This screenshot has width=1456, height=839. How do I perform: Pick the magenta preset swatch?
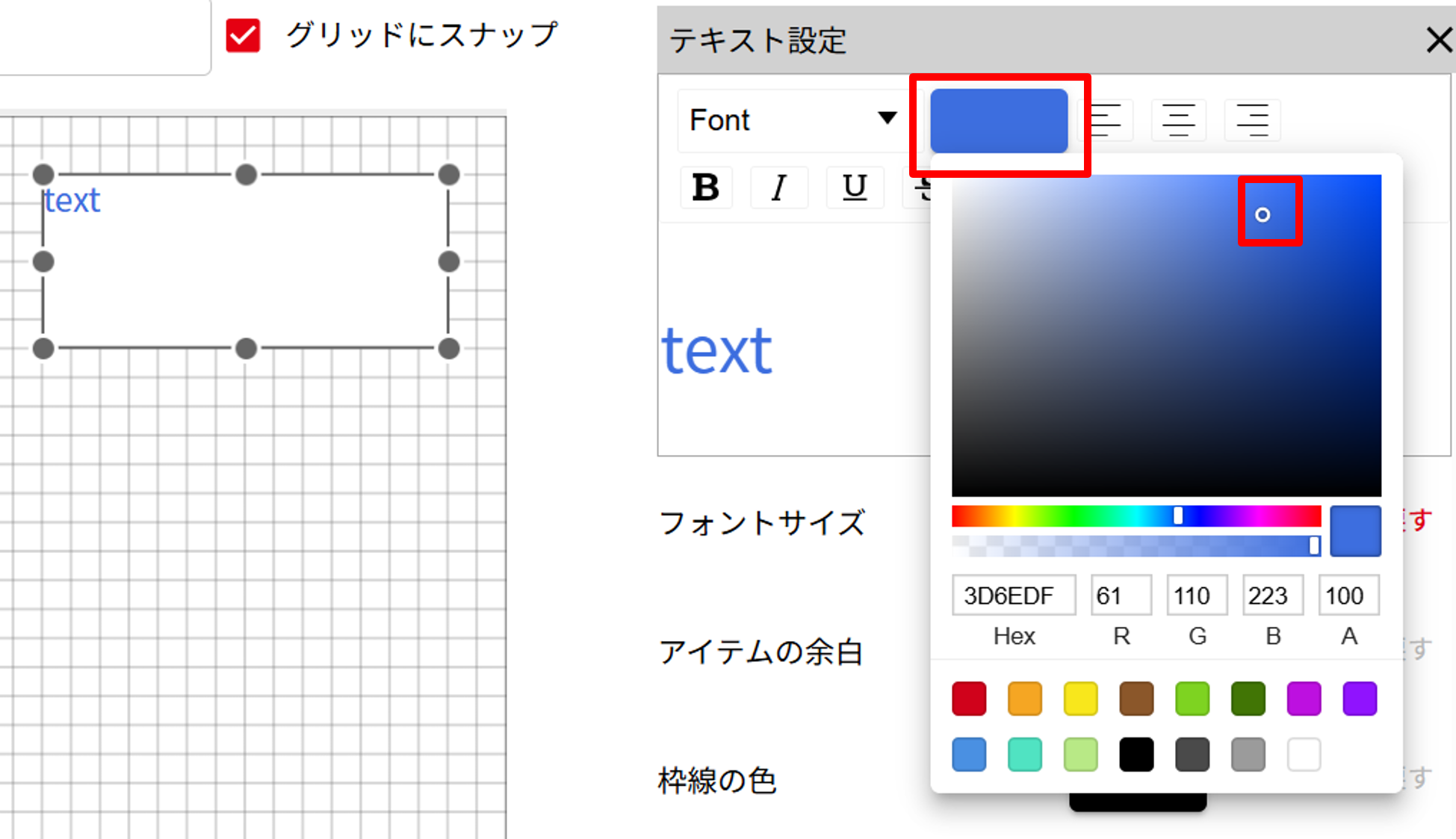tap(1304, 699)
